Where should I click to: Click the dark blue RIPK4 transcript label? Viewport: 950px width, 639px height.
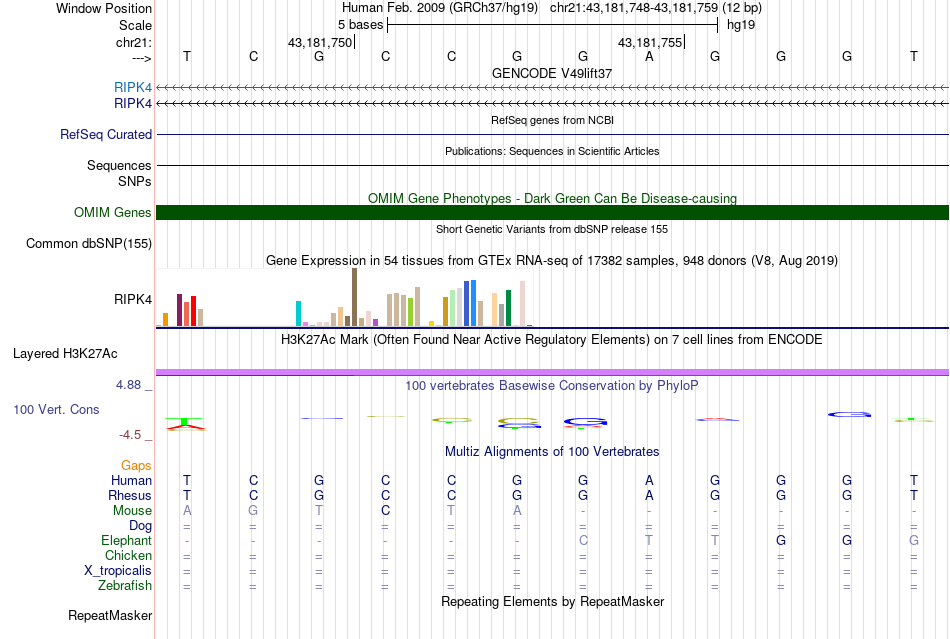point(133,104)
